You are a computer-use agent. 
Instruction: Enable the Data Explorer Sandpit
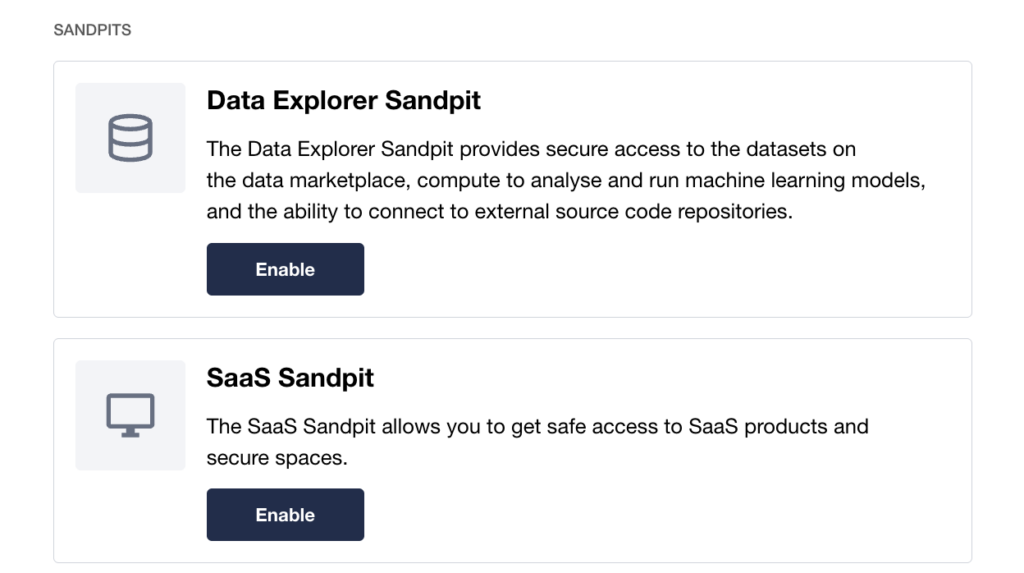click(x=285, y=269)
